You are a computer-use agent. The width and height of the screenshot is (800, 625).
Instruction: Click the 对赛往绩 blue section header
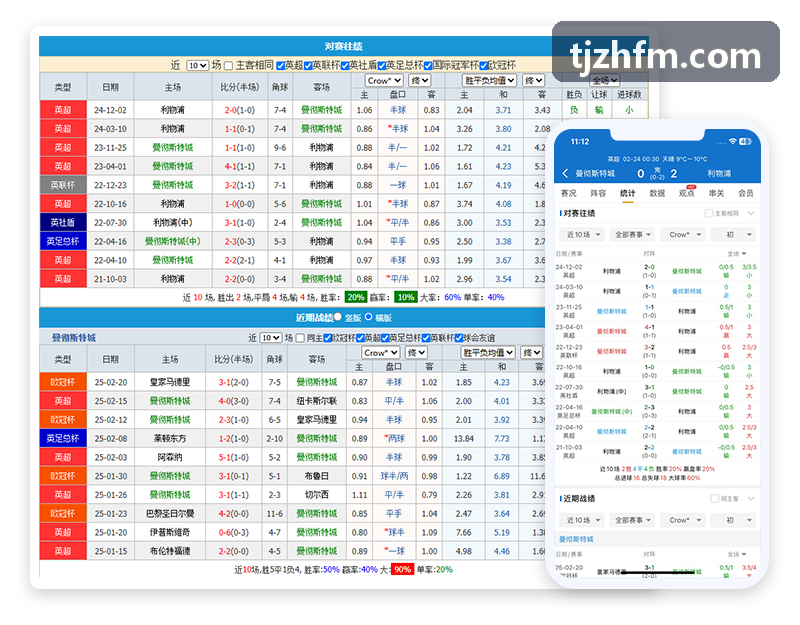coord(343,46)
